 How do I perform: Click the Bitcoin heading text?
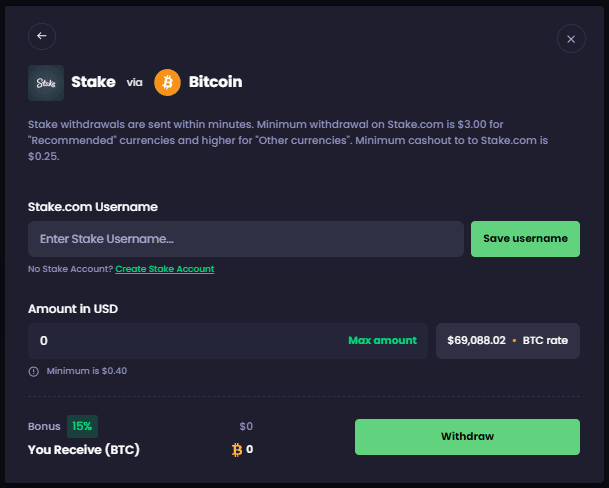[215, 82]
